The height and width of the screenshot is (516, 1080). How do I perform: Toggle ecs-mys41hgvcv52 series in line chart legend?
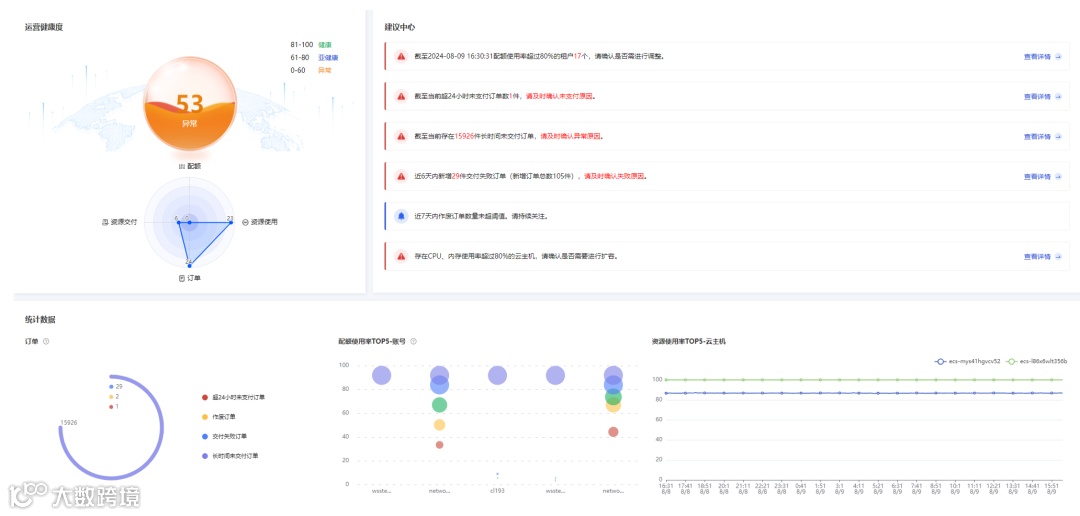968,361
